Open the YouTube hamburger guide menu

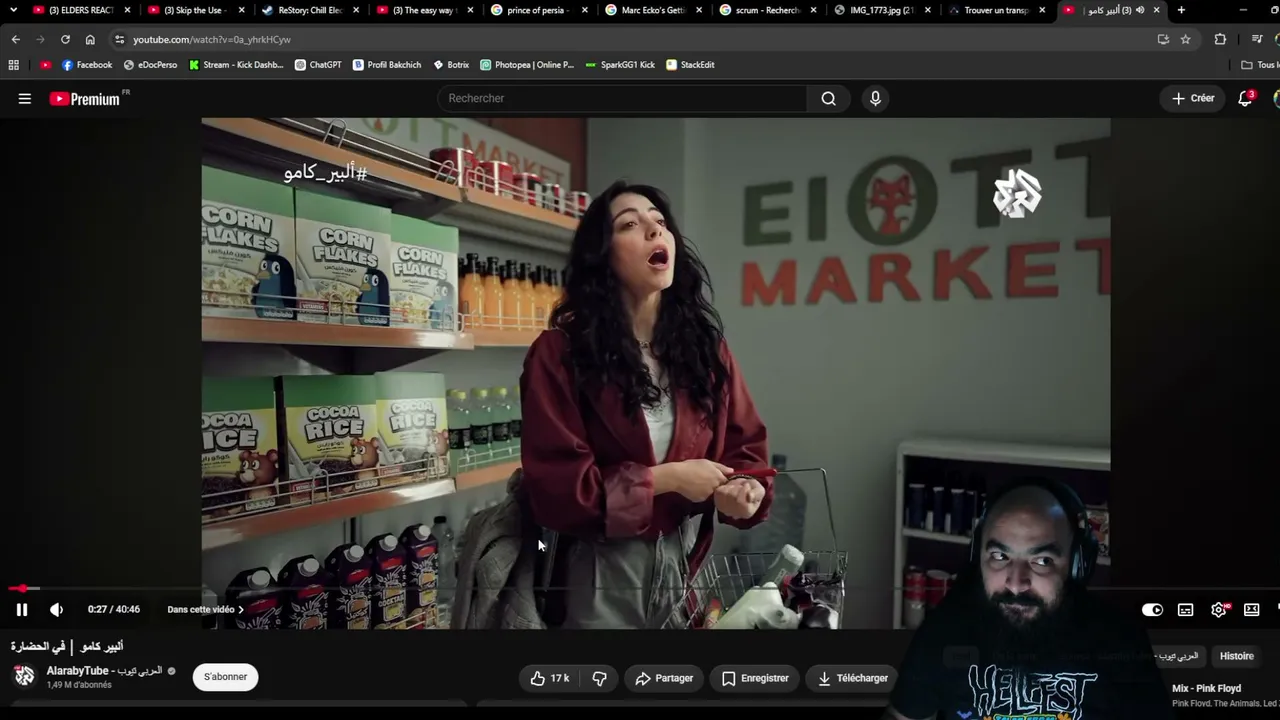pyautogui.click(x=25, y=99)
